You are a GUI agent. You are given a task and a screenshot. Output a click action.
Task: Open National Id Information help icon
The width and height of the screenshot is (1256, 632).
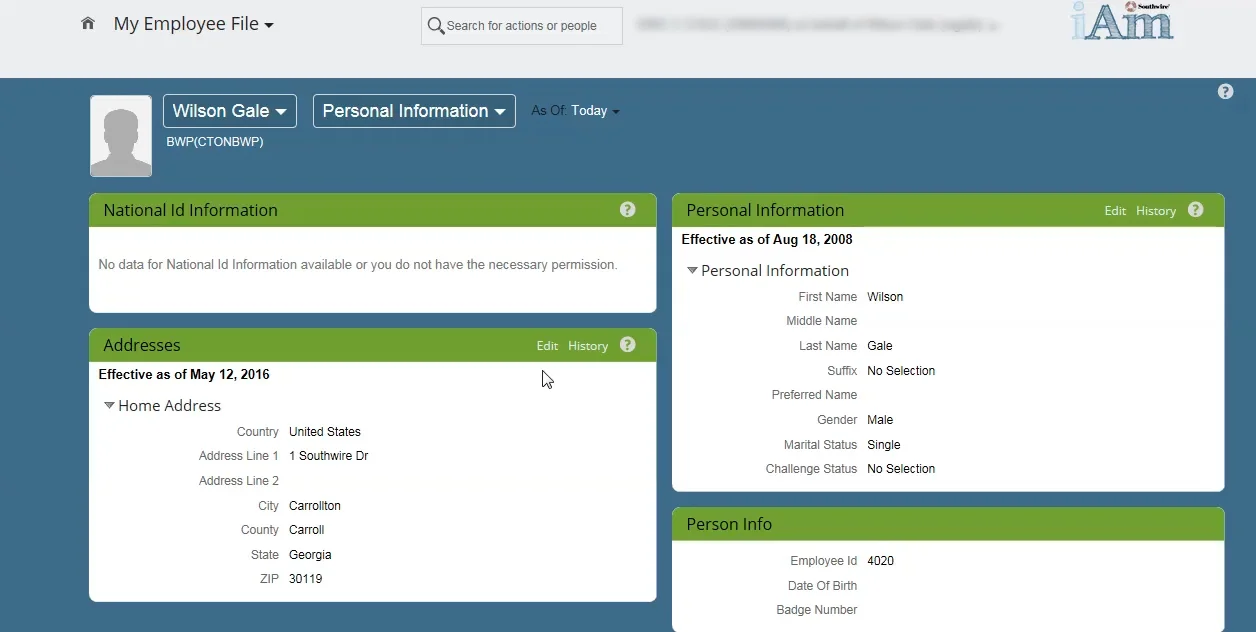pyautogui.click(x=627, y=210)
